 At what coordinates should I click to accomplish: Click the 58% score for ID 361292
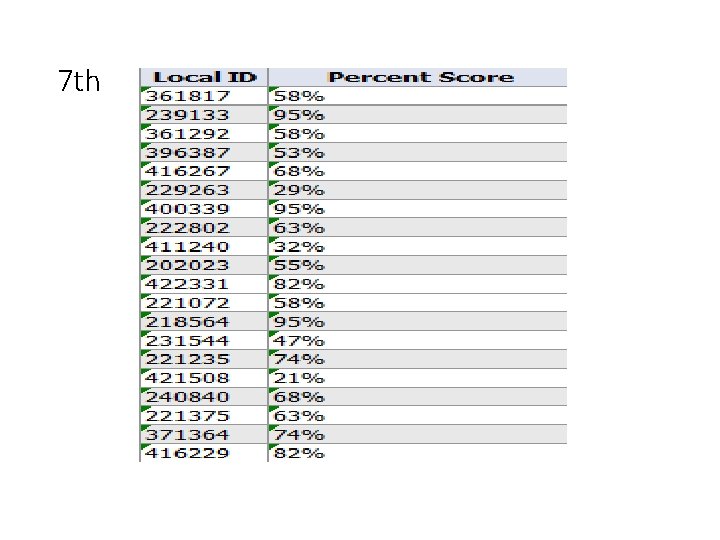pyautogui.click(x=418, y=134)
